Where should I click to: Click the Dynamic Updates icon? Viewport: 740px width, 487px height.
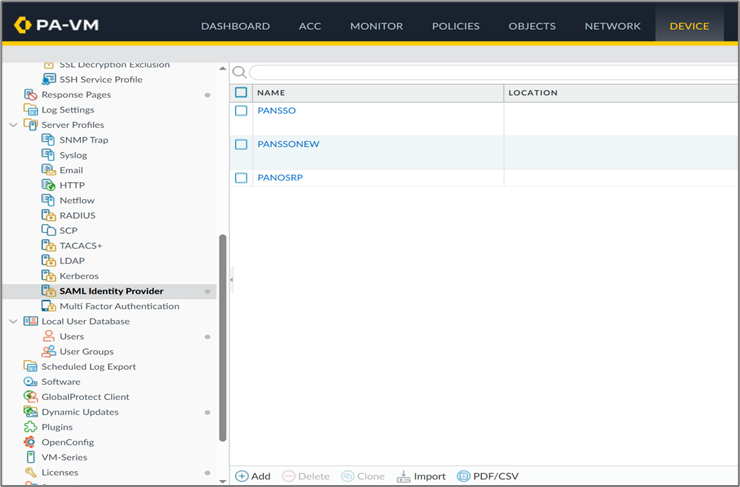point(30,412)
